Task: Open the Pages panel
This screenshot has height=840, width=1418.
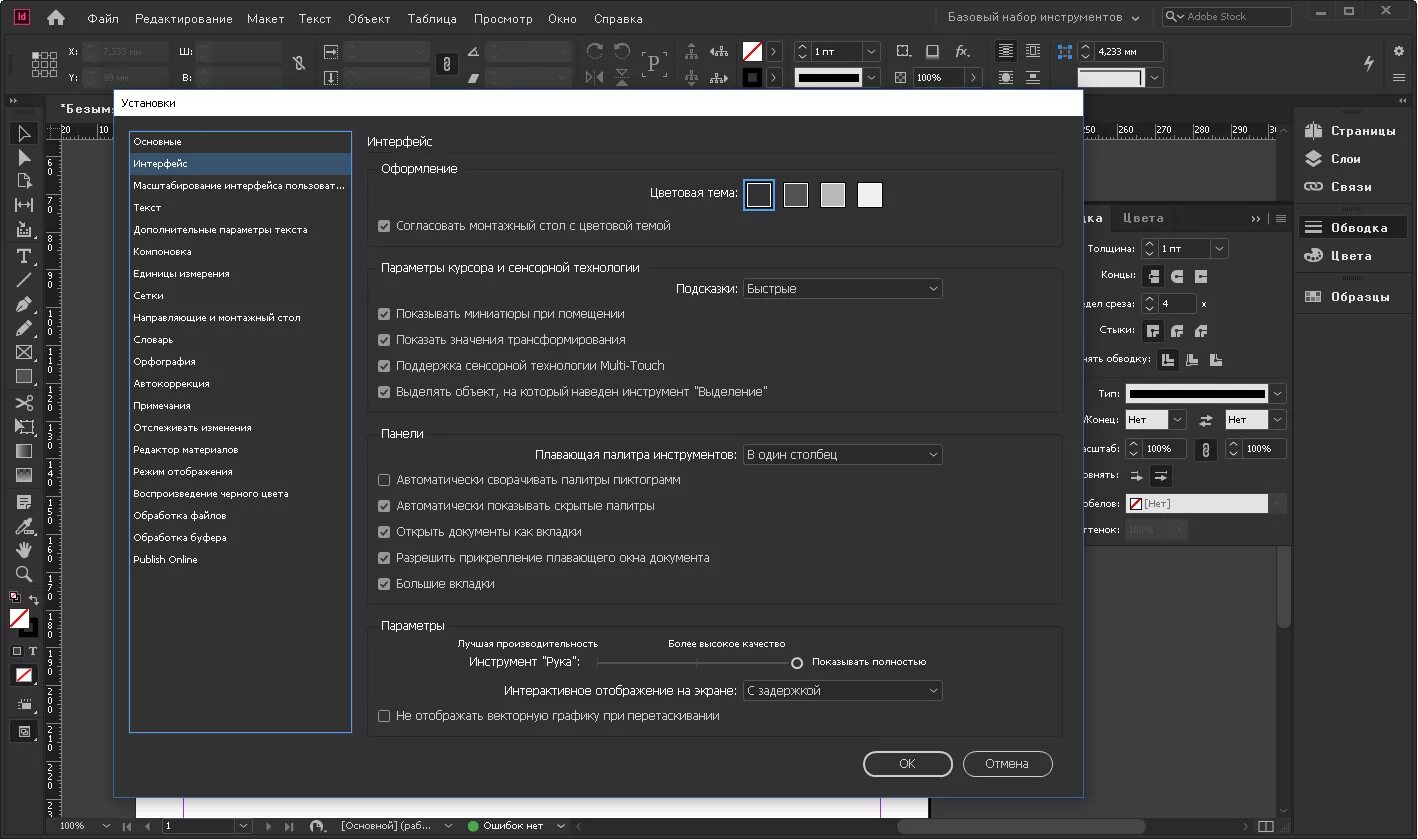Action: click(1350, 131)
